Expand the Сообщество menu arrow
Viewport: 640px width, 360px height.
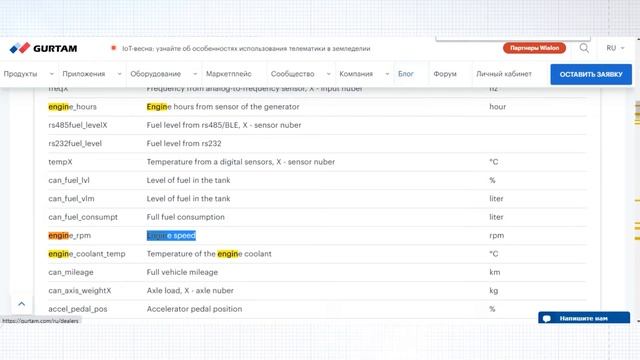pyautogui.click(x=328, y=74)
